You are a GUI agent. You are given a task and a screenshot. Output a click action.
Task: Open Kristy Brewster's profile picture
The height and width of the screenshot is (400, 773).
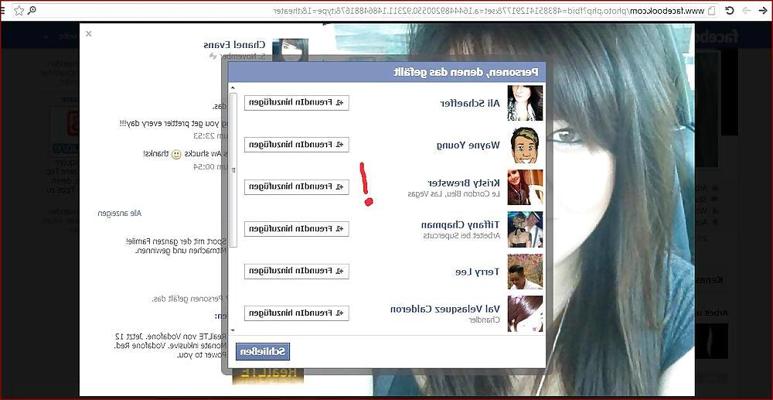pos(525,187)
